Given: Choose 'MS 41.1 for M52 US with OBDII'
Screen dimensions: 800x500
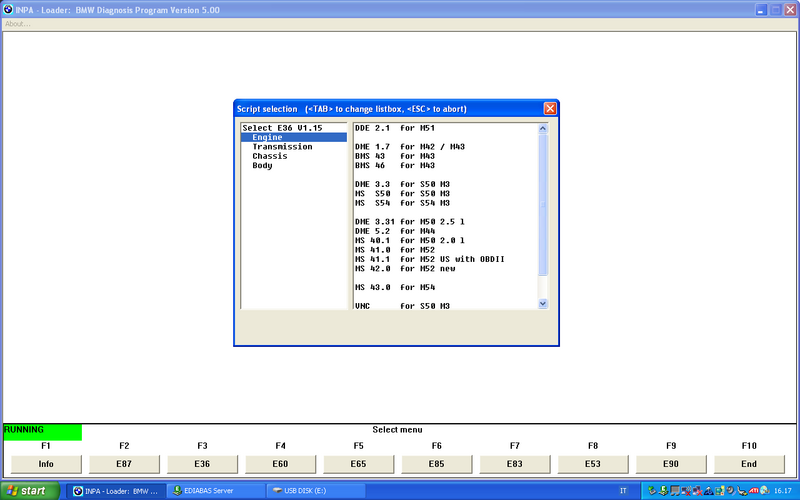Looking at the screenshot, I should [430, 259].
